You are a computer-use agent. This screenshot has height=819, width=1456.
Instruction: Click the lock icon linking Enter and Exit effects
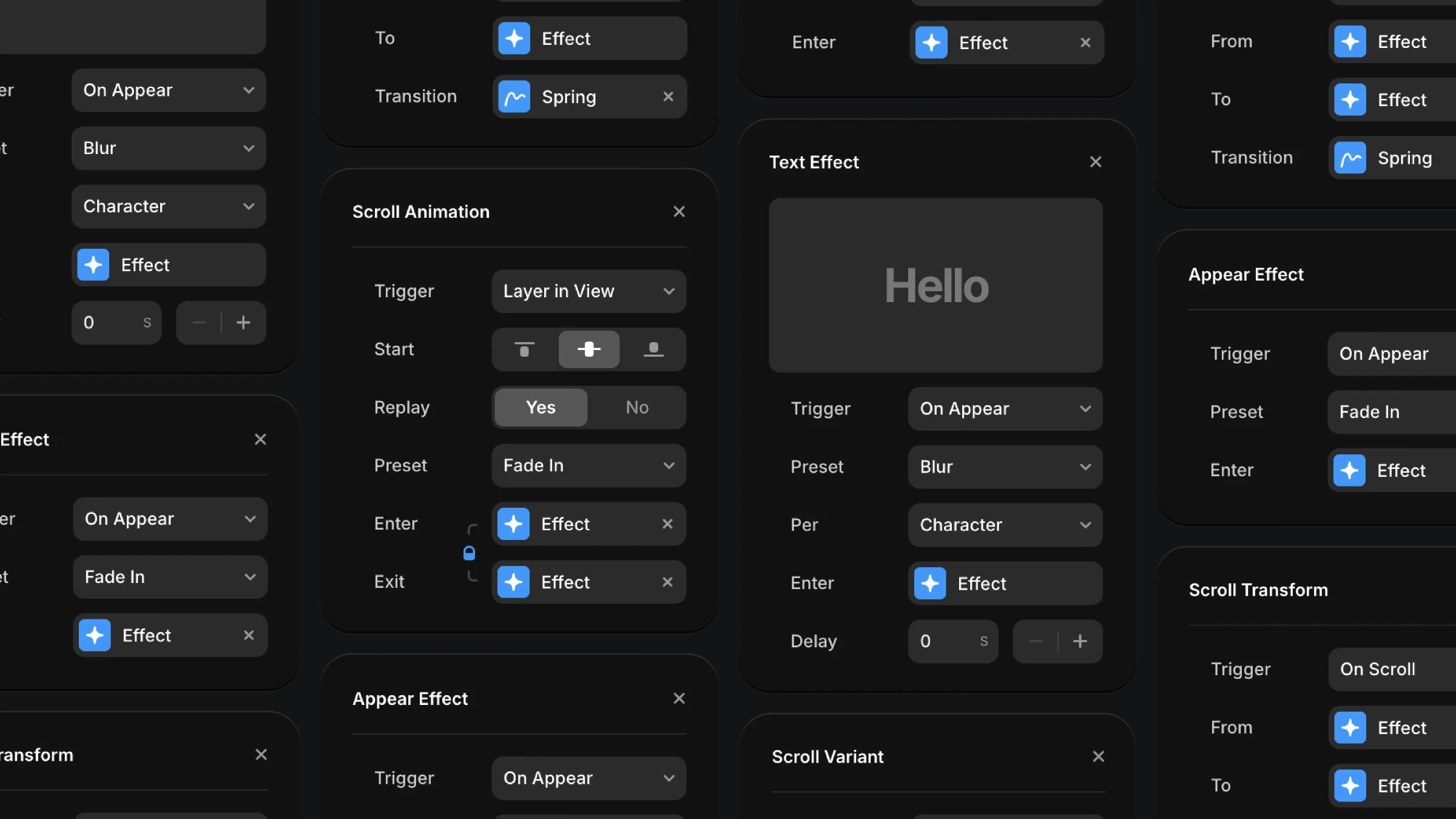[469, 553]
